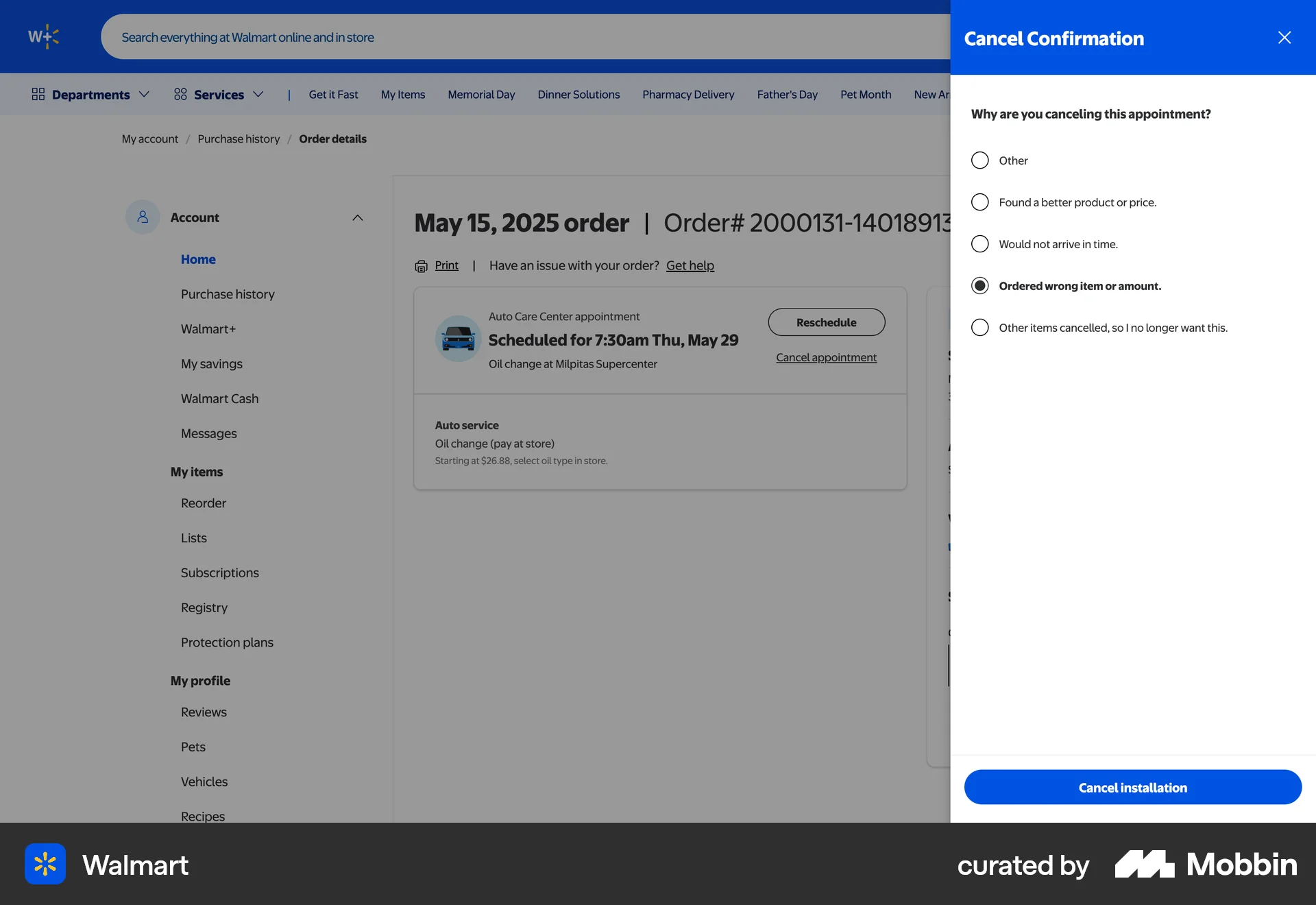This screenshot has height=905, width=1316.
Task: Click the Account person icon in sidebar
Action: pyautogui.click(x=142, y=217)
